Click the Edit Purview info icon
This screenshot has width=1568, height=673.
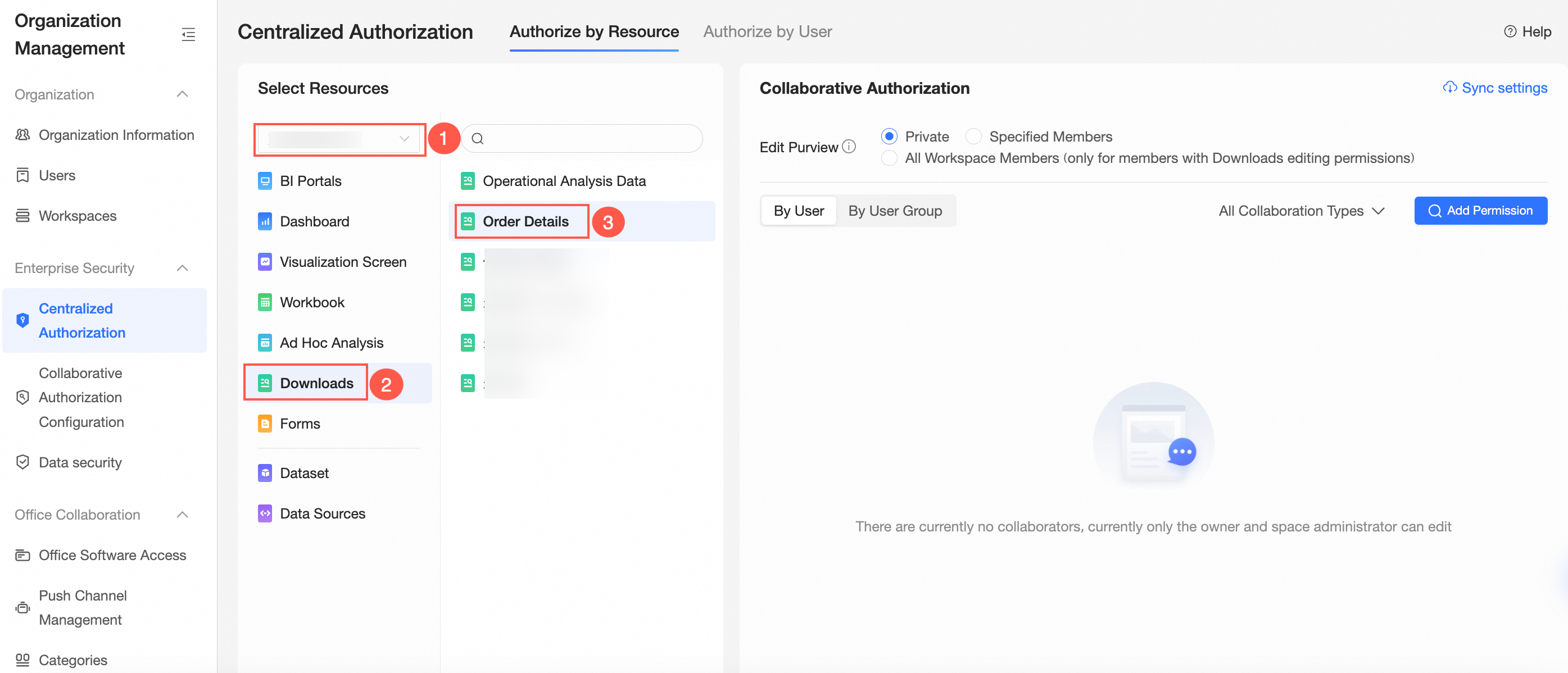[849, 147]
